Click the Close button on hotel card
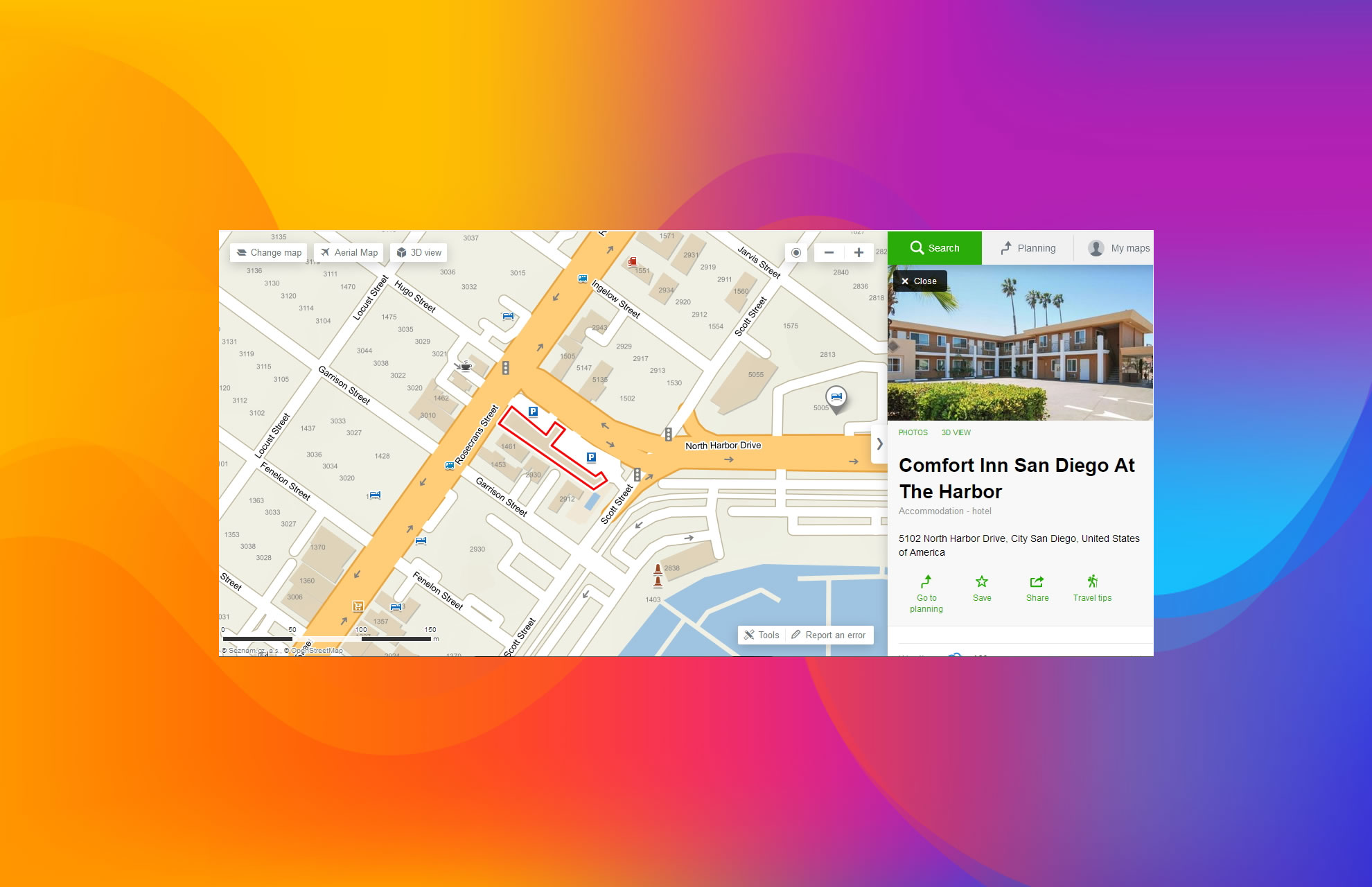Image resolution: width=1372 pixels, height=887 pixels. 919,282
